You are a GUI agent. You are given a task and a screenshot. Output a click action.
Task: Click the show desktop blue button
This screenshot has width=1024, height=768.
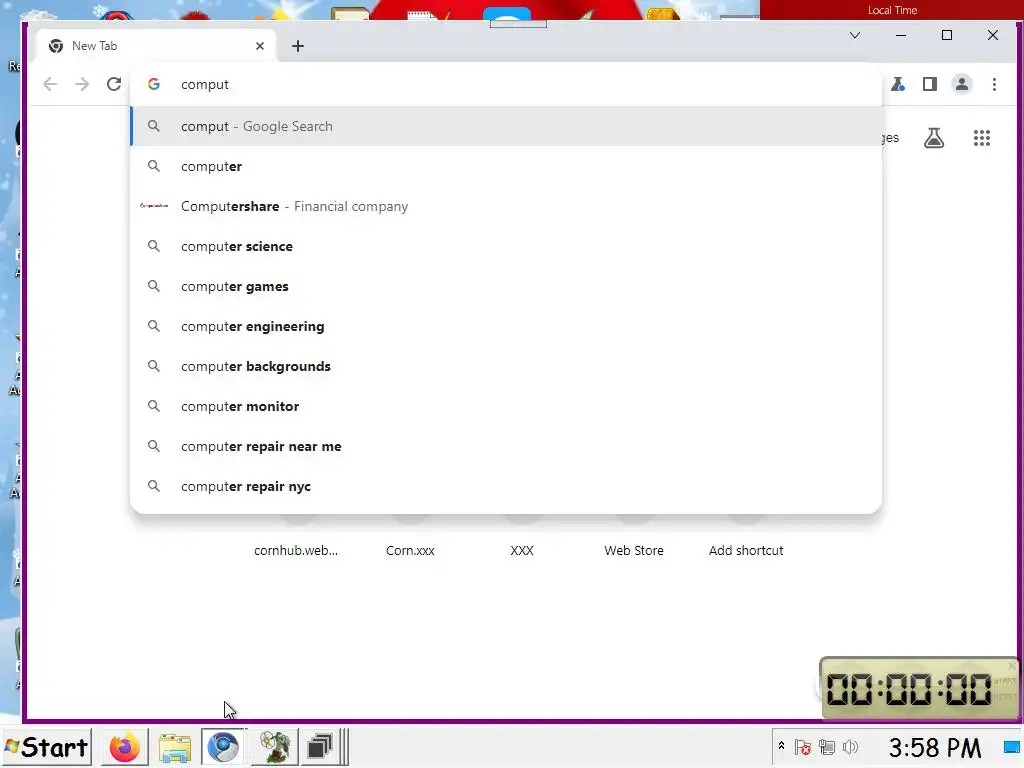tap(1012, 747)
